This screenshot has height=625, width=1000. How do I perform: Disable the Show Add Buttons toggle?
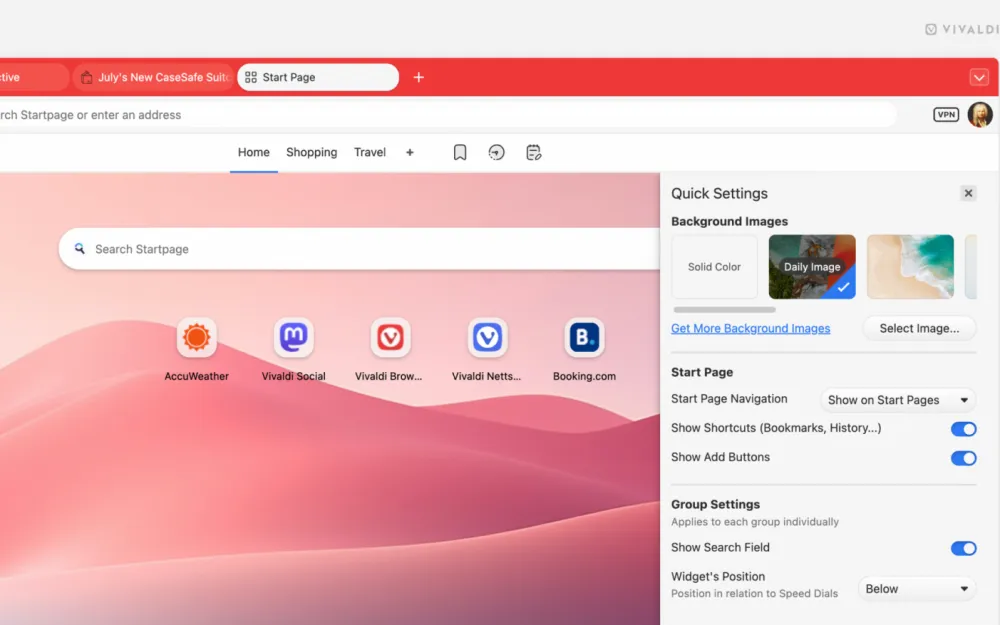click(963, 458)
